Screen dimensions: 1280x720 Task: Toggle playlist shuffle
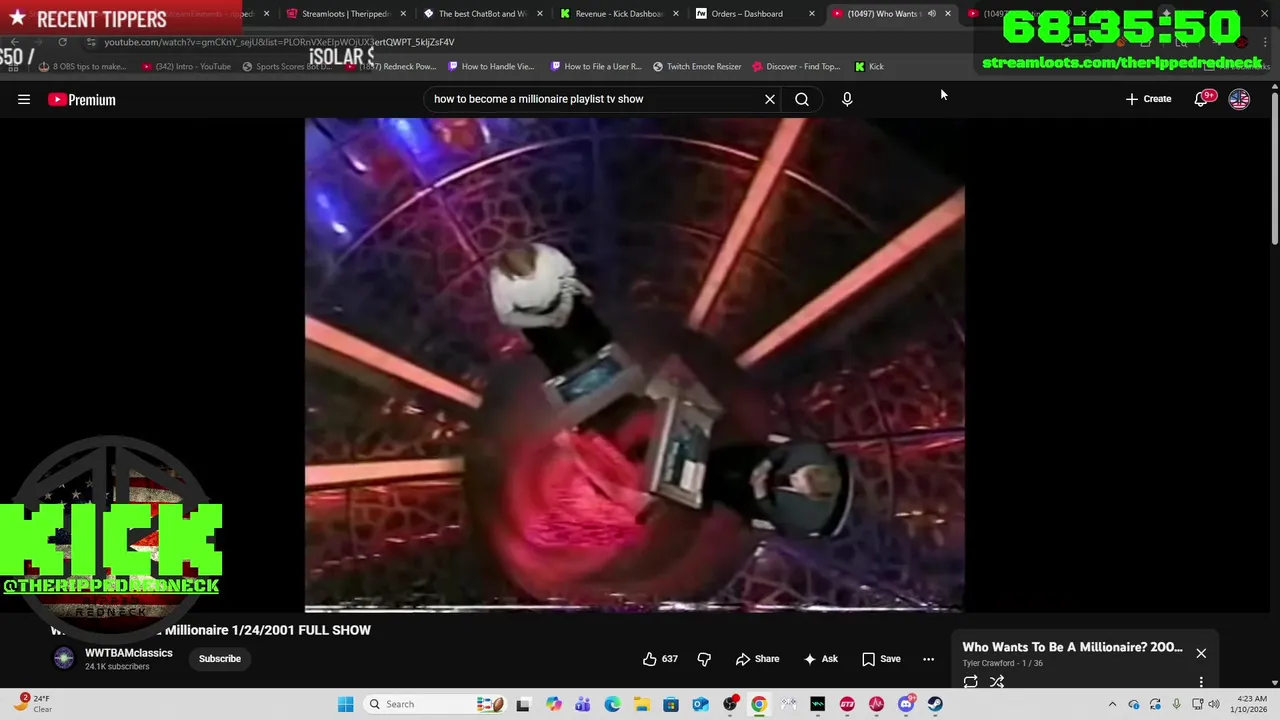click(x=997, y=682)
